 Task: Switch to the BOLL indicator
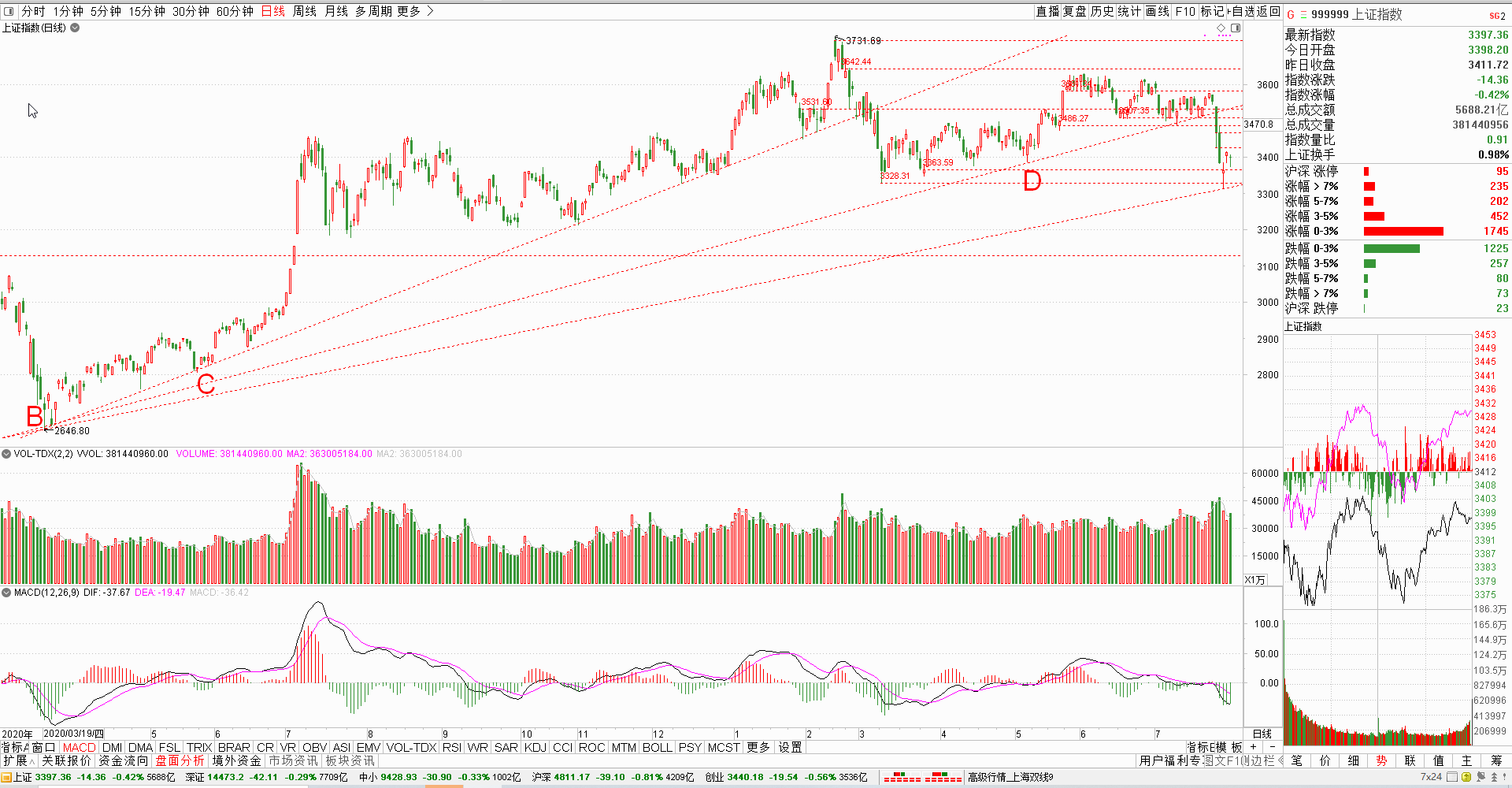pos(657,747)
